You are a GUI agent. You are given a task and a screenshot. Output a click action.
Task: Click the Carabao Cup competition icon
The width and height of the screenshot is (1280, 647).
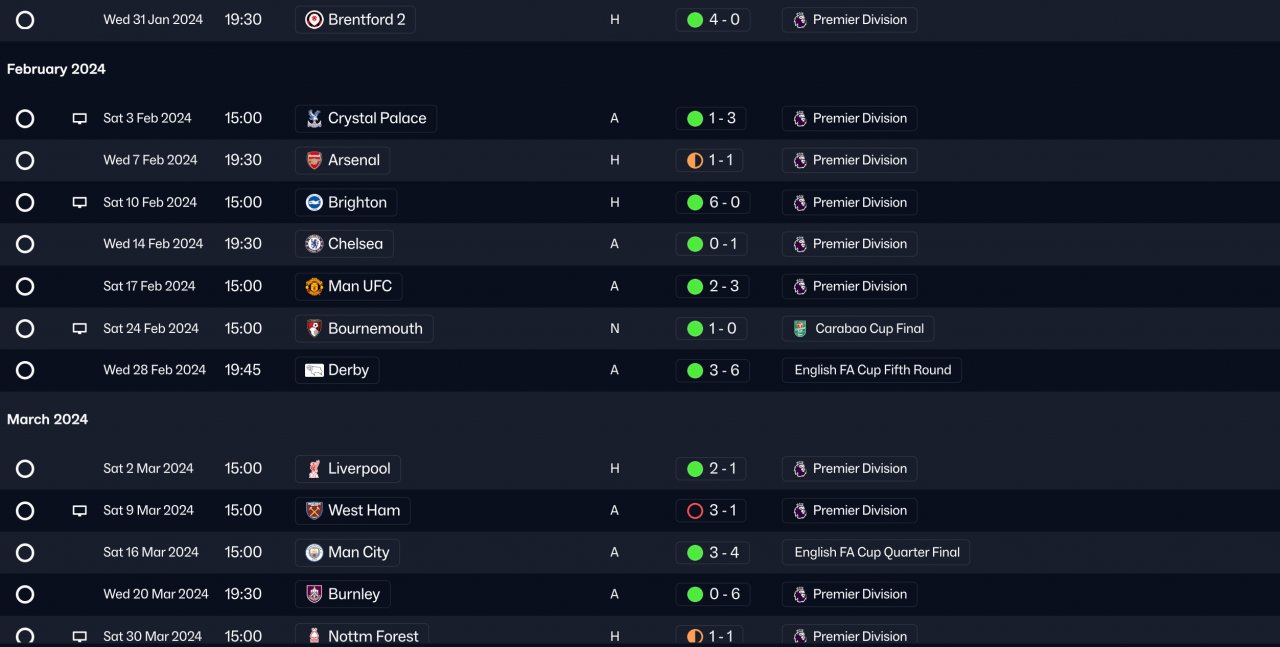800,328
